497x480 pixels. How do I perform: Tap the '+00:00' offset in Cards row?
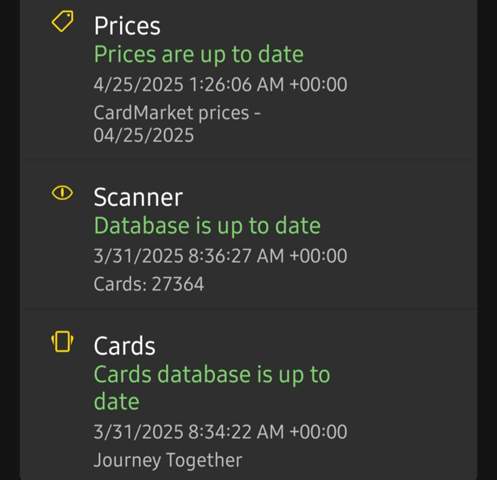[318, 432]
